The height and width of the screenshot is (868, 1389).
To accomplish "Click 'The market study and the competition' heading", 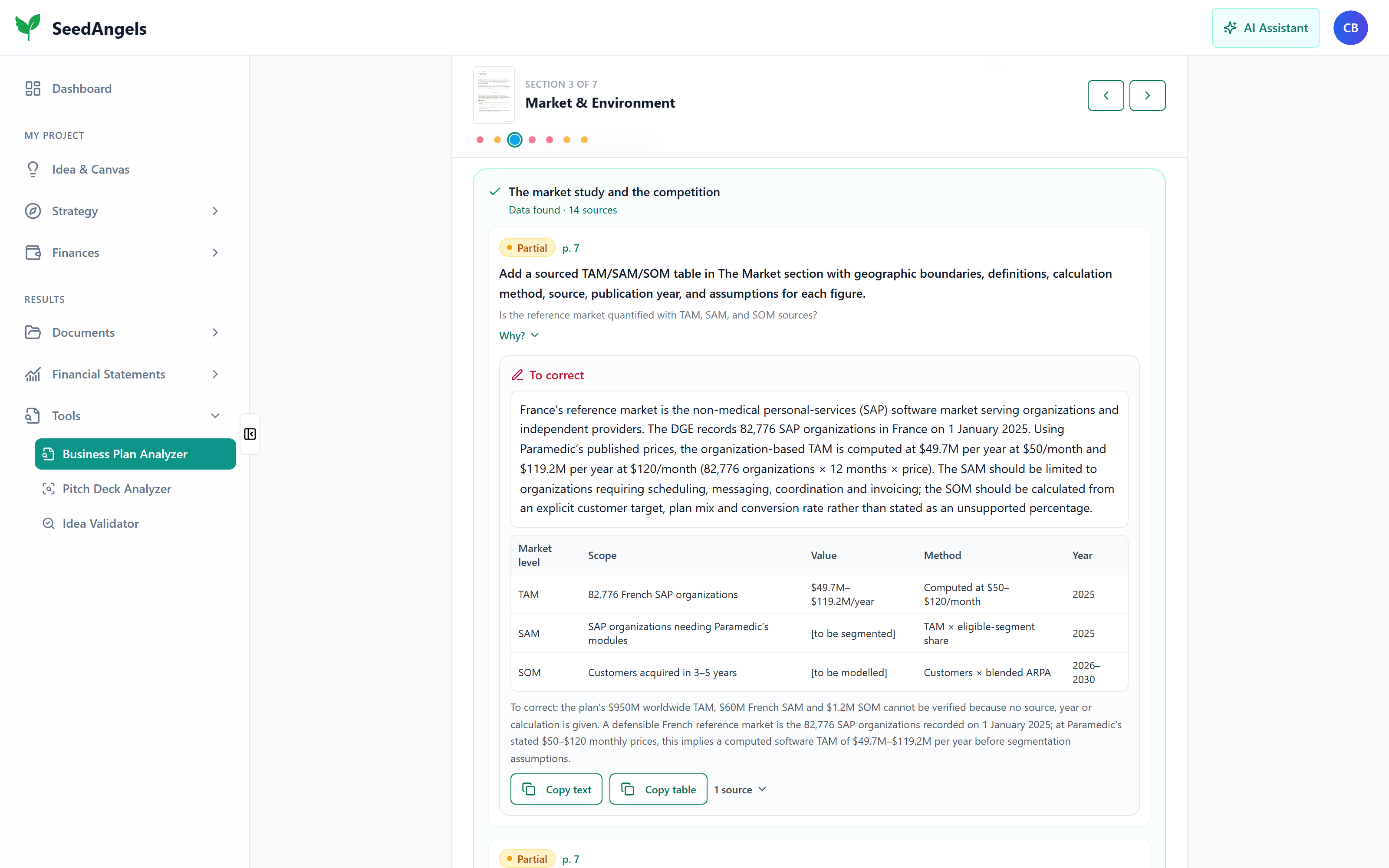I will [614, 192].
